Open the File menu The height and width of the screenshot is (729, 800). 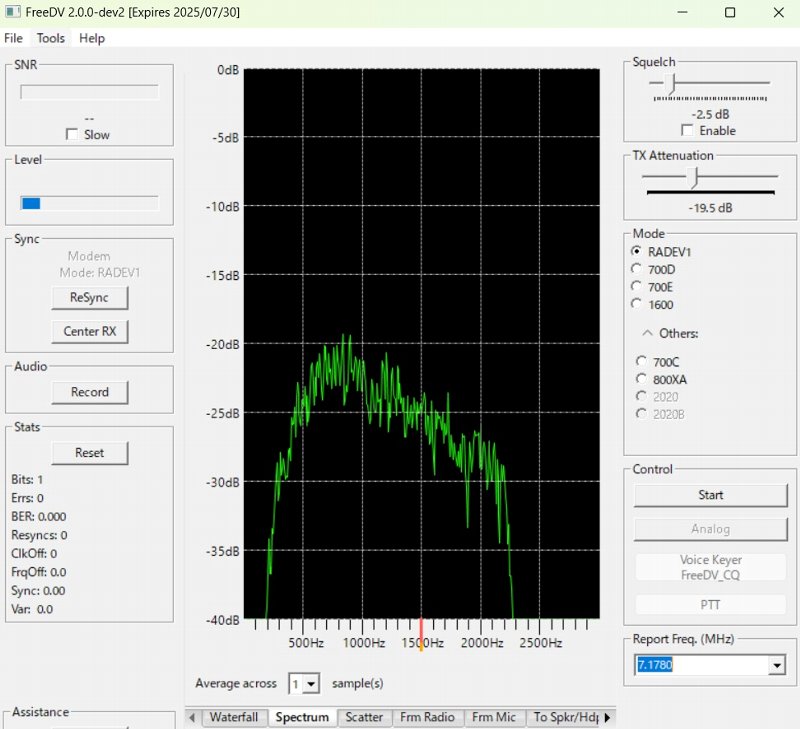[x=13, y=38]
